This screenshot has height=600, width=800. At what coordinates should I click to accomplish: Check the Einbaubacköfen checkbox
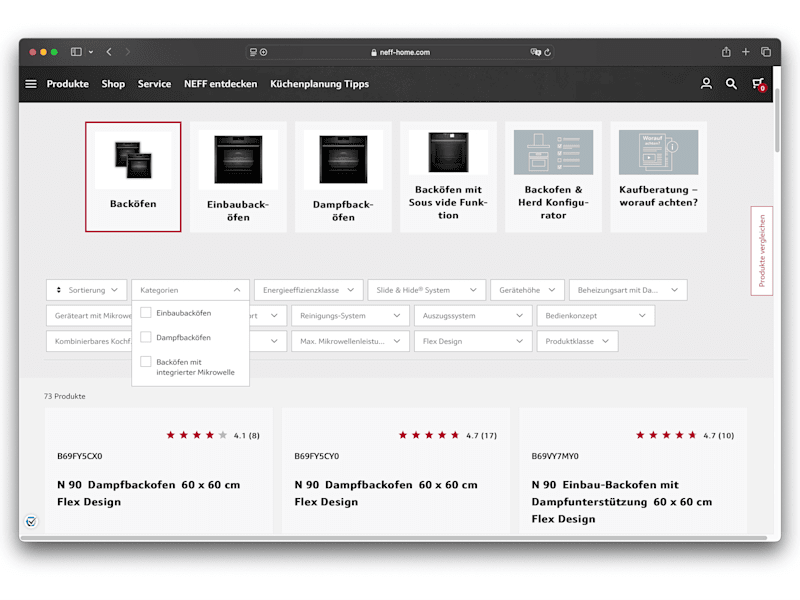tap(146, 312)
